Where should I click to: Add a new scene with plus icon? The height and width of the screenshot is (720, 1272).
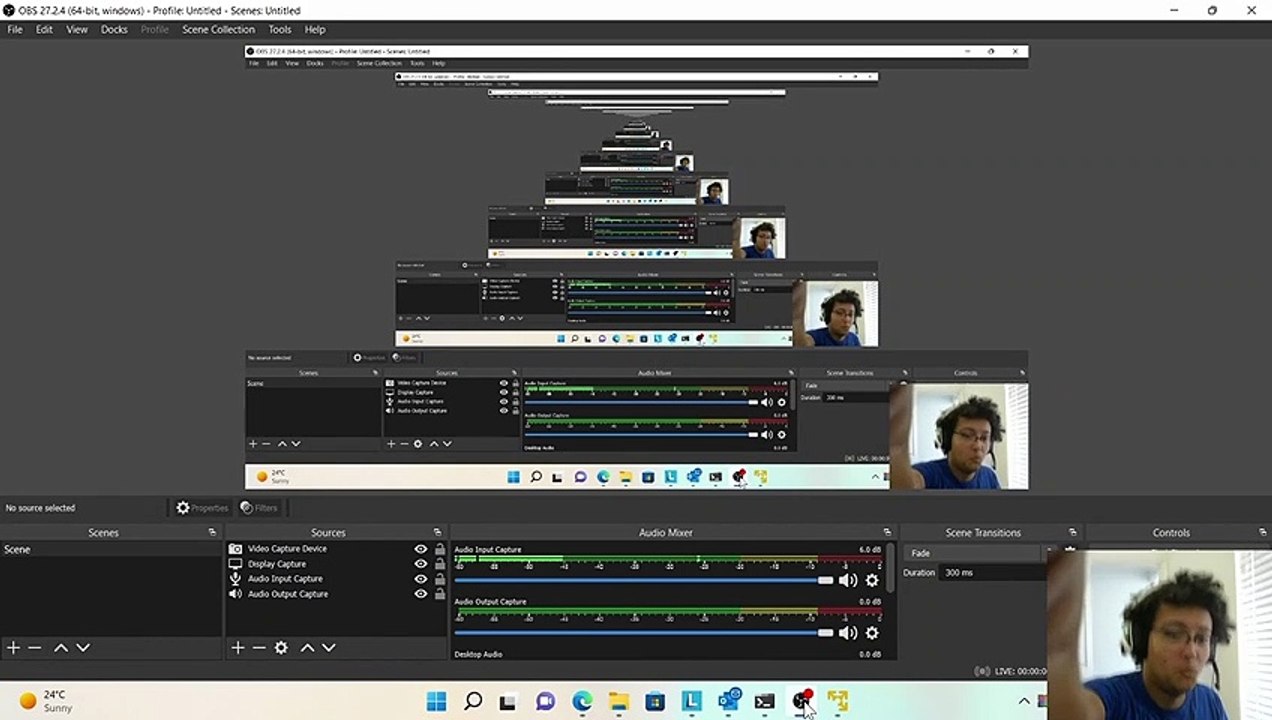tap(13, 648)
